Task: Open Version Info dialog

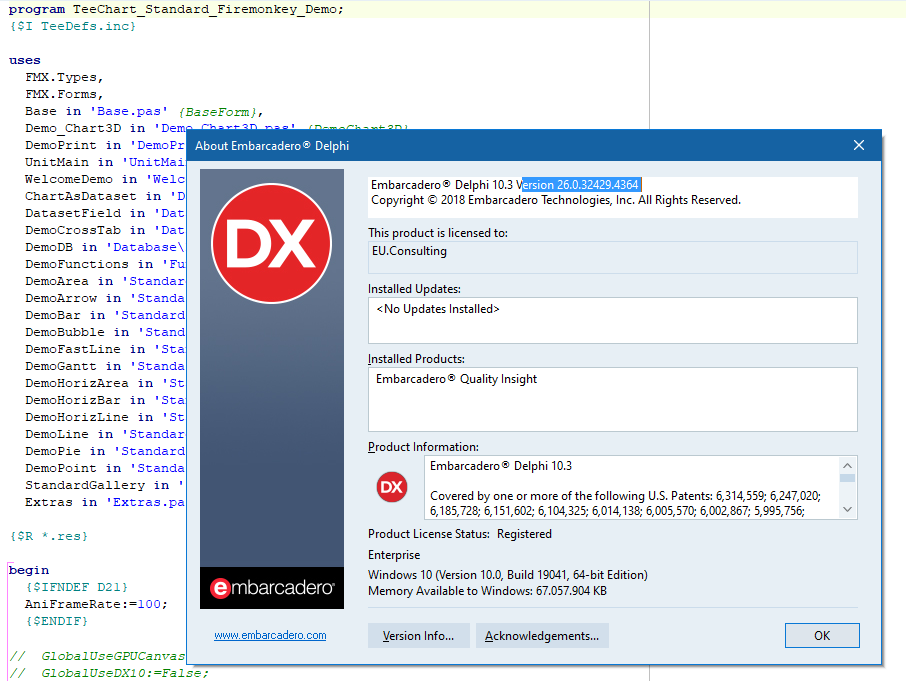Action: (x=418, y=635)
